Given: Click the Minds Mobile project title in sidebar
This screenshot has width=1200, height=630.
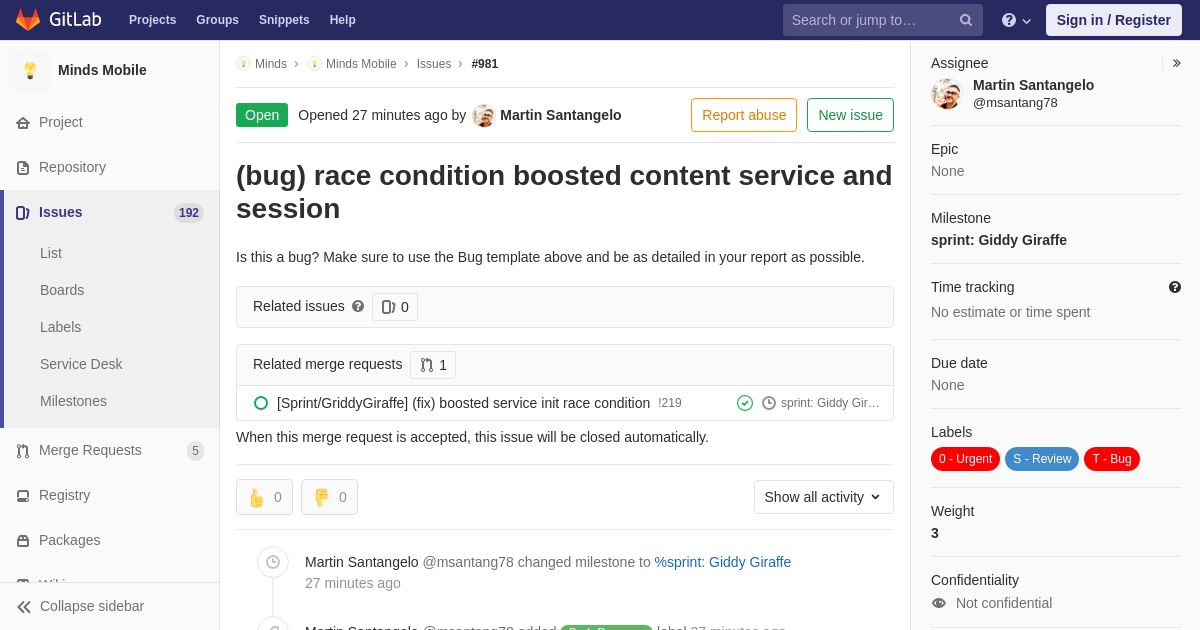Looking at the screenshot, I should [x=102, y=70].
